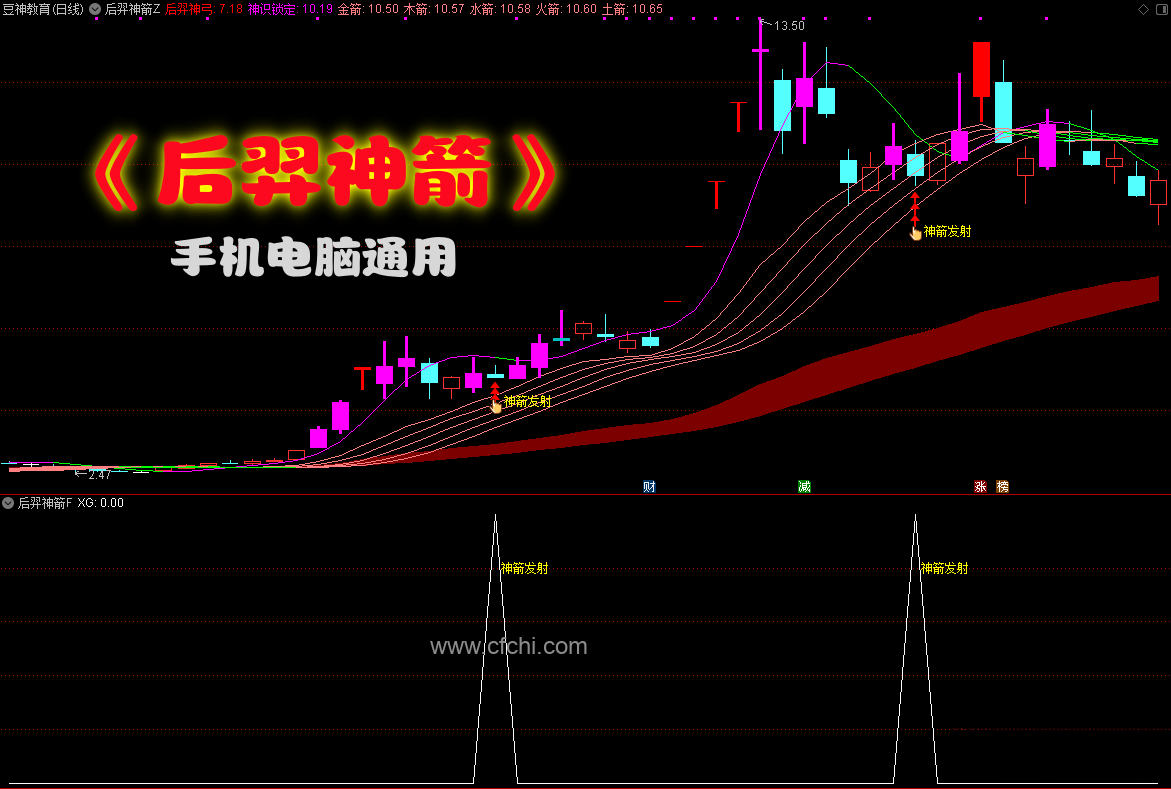
Task: Select the large solid red candlestick
Action: coord(981,69)
